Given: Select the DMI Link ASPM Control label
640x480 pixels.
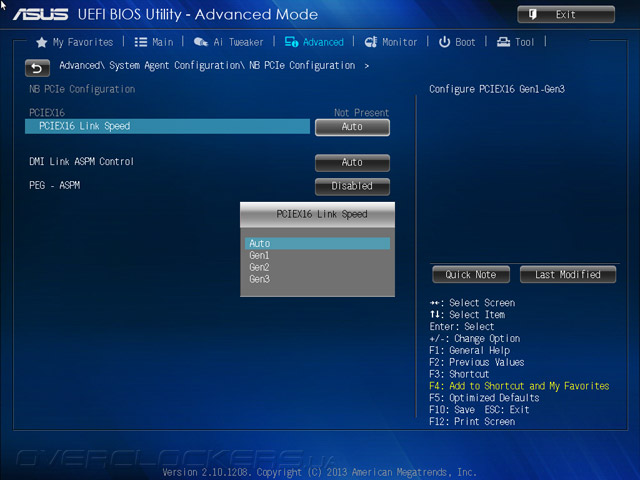Looking at the screenshot, I should pyautogui.click(x=81, y=162).
